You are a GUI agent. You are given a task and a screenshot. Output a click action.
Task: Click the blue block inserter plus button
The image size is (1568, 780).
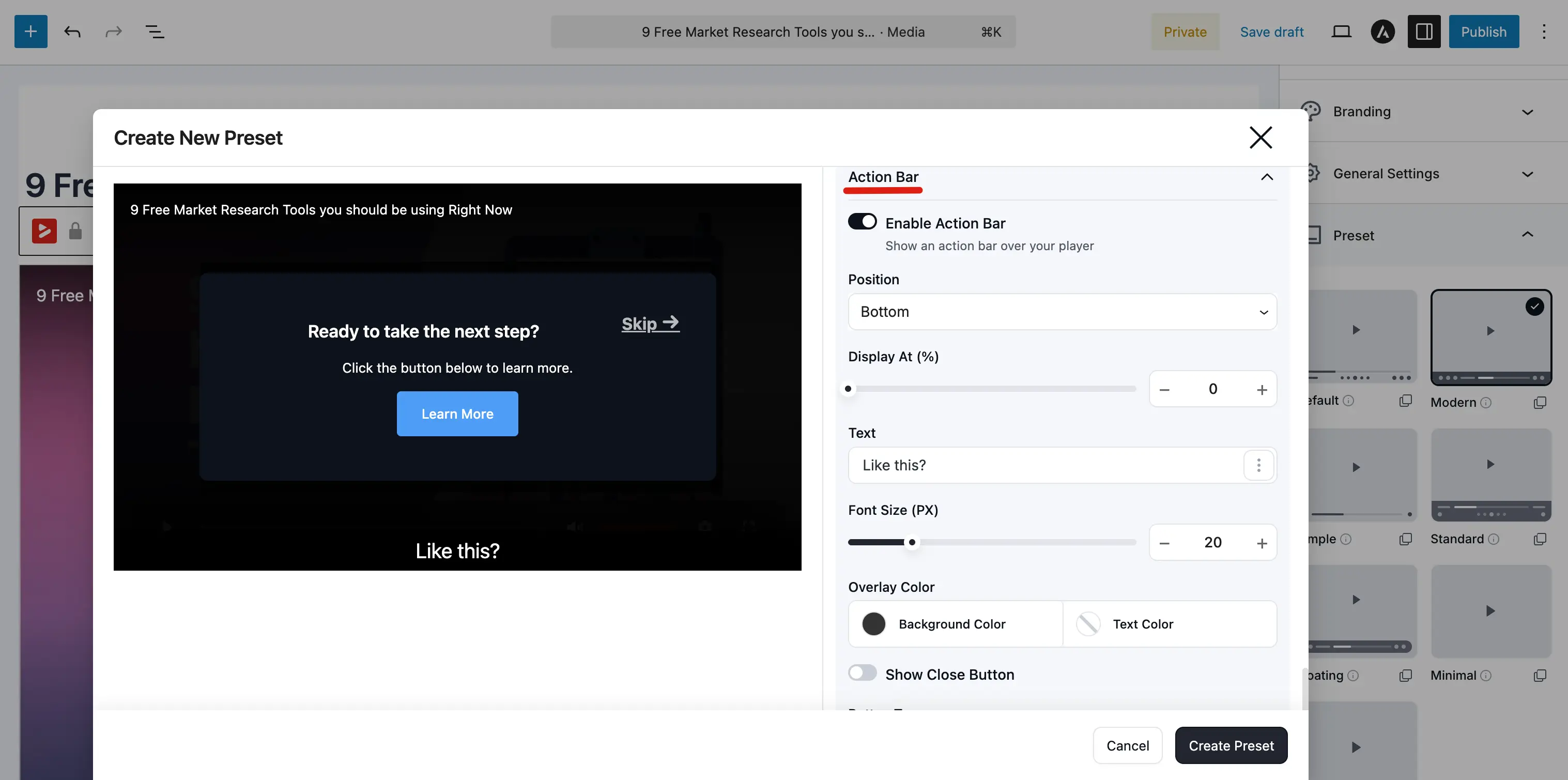tap(31, 32)
